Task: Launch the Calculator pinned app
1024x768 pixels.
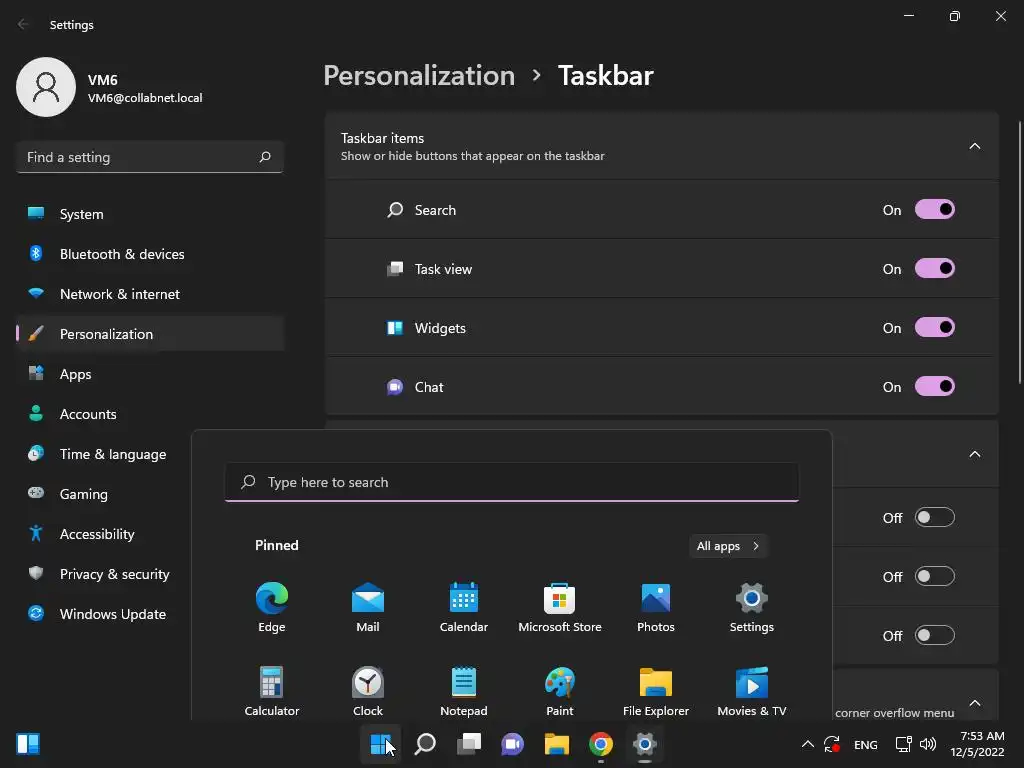Action: click(272, 692)
